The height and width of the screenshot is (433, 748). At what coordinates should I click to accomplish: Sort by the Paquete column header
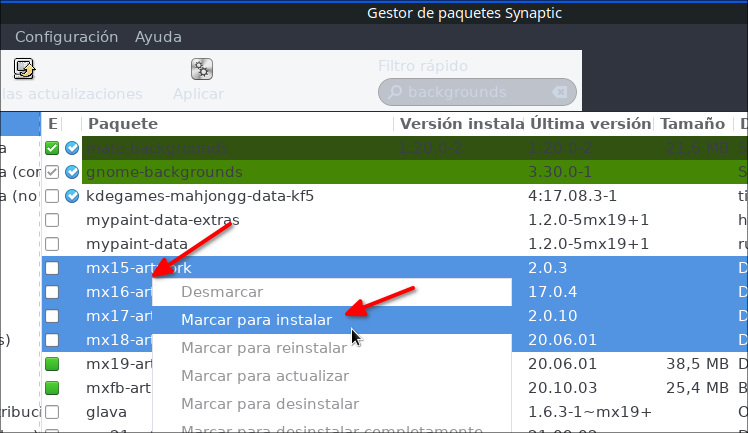tap(238, 124)
